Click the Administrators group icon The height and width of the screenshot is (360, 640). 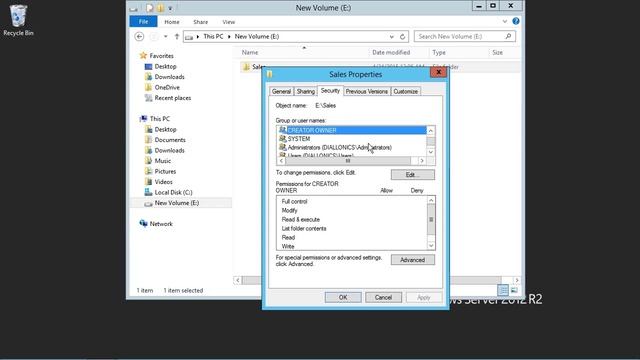coord(282,147)
